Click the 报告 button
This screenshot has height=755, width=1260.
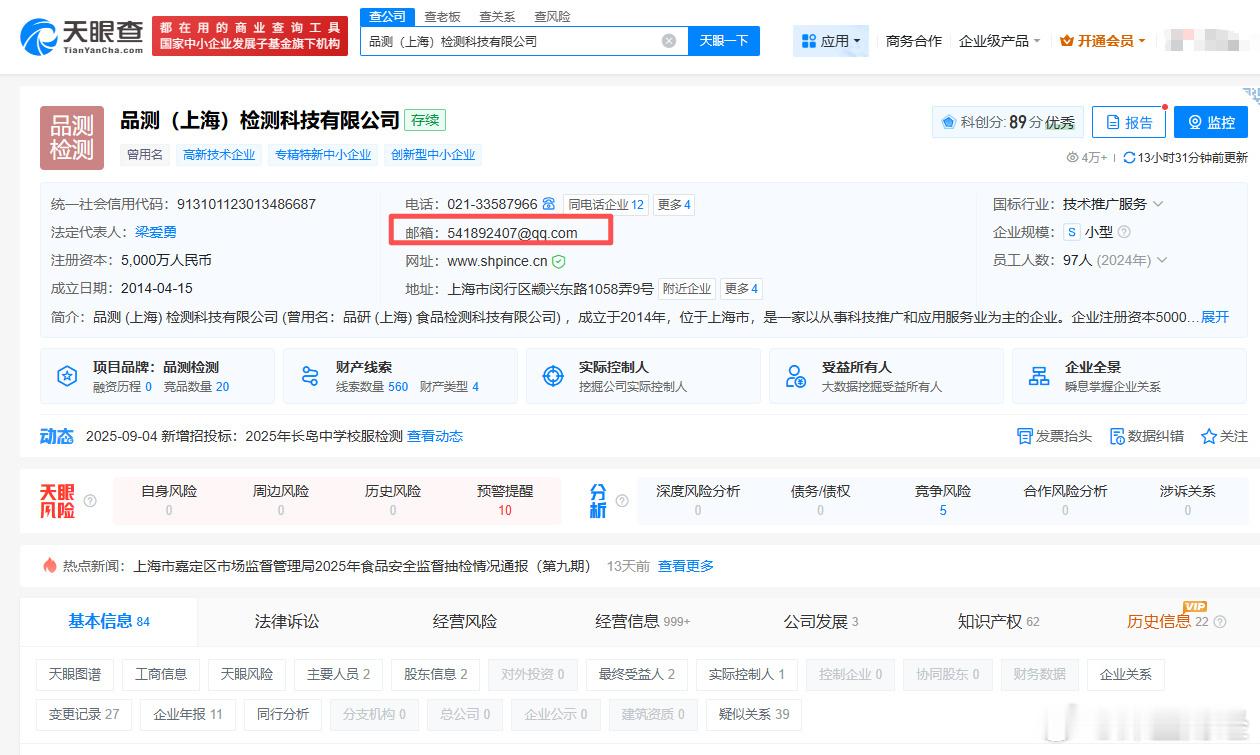click(1128, 122)
